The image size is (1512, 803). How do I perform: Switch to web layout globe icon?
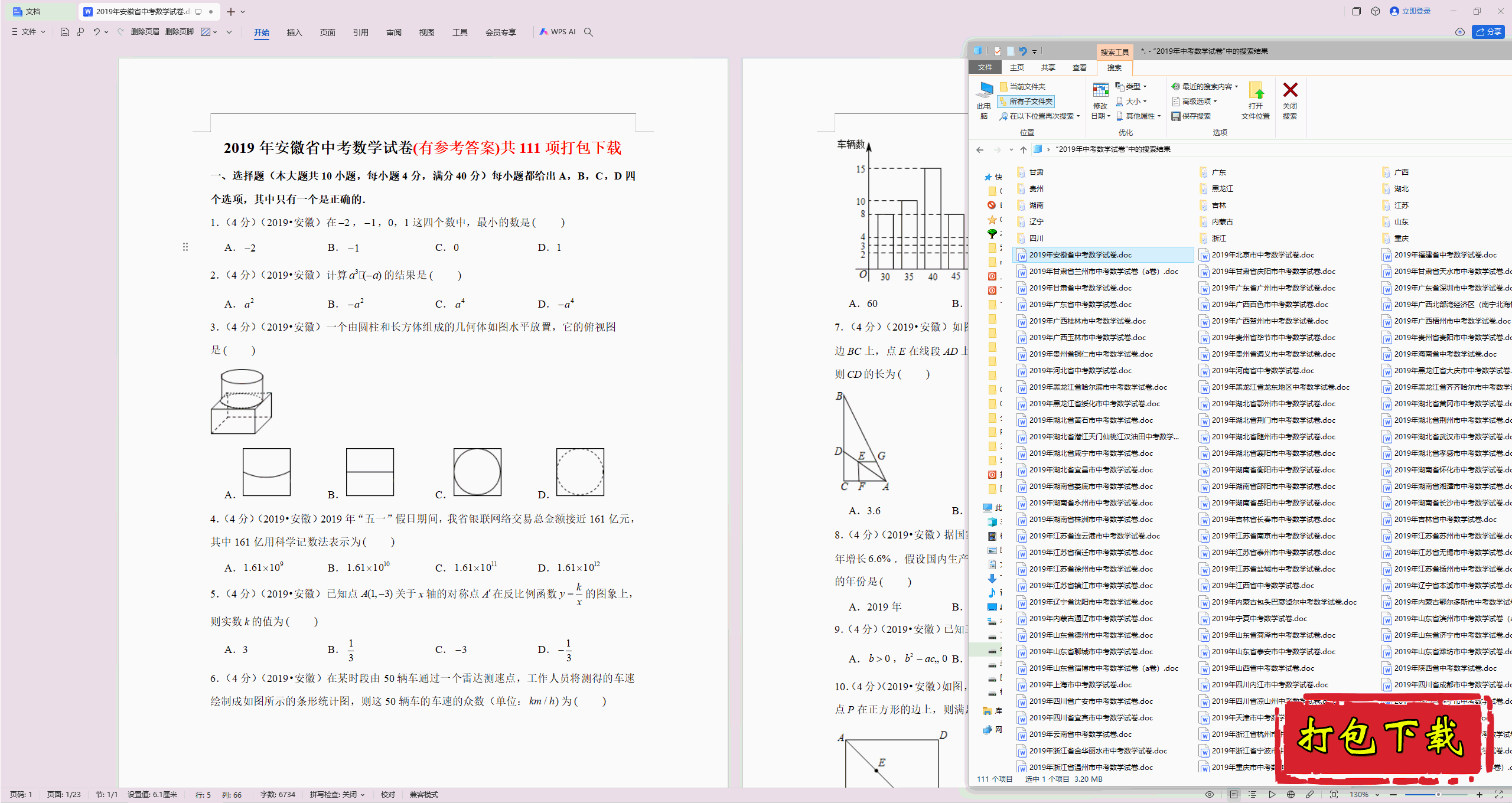pyautogui.click(x=1291, y=794)
